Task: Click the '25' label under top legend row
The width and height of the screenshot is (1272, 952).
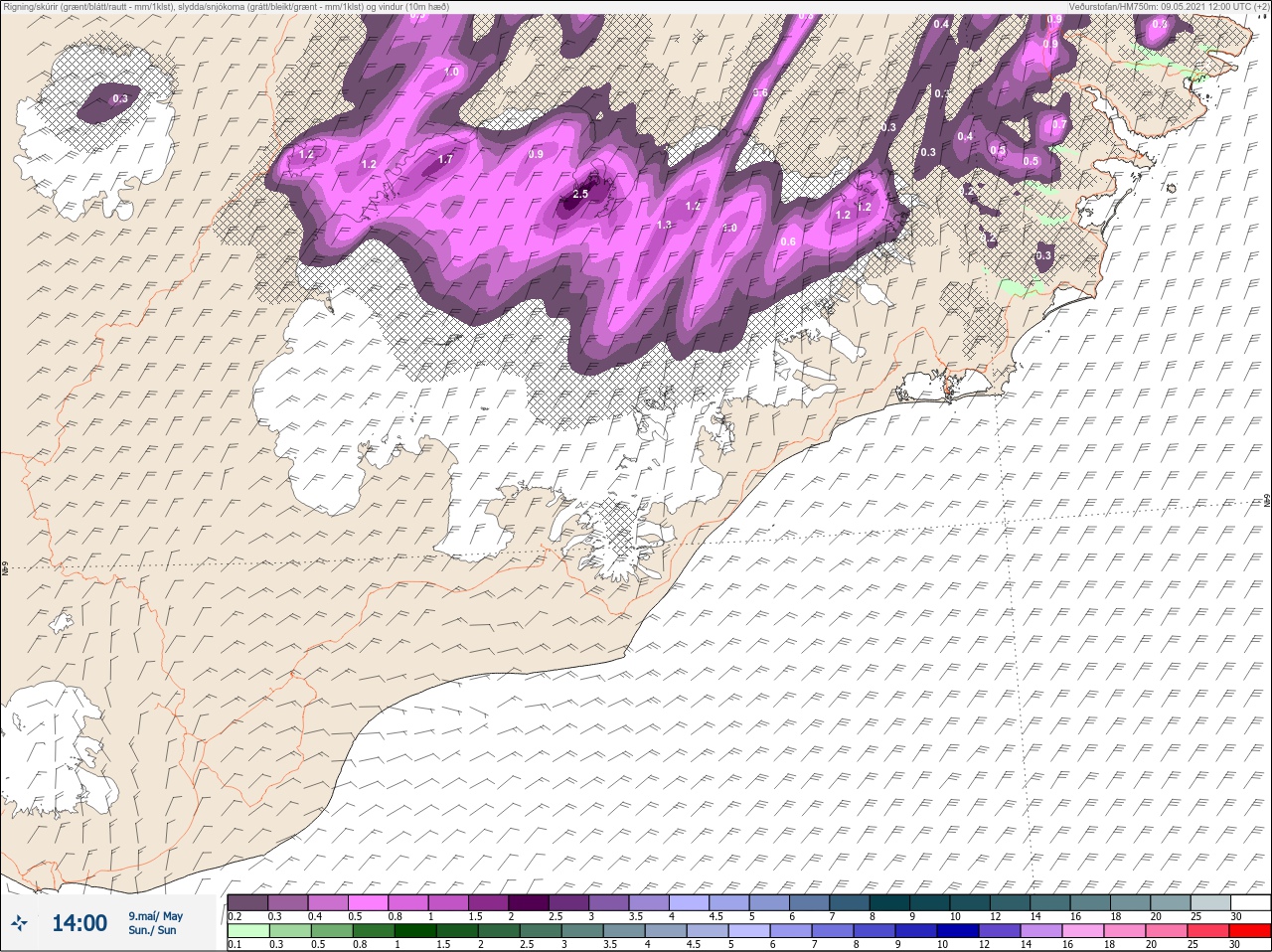Action: click(1195, 916)
